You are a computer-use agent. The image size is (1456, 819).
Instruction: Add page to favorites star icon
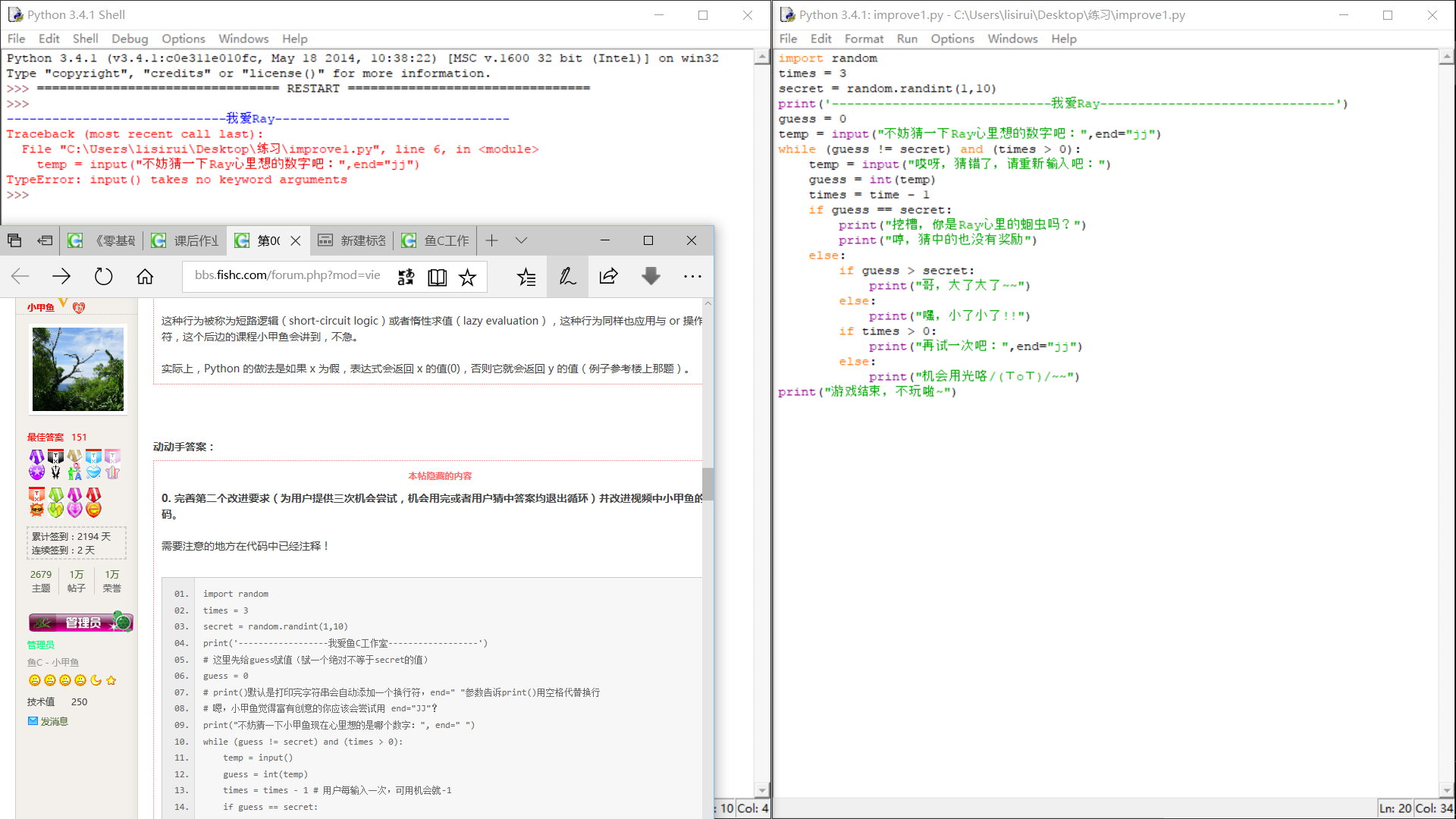tap(467, 278)
